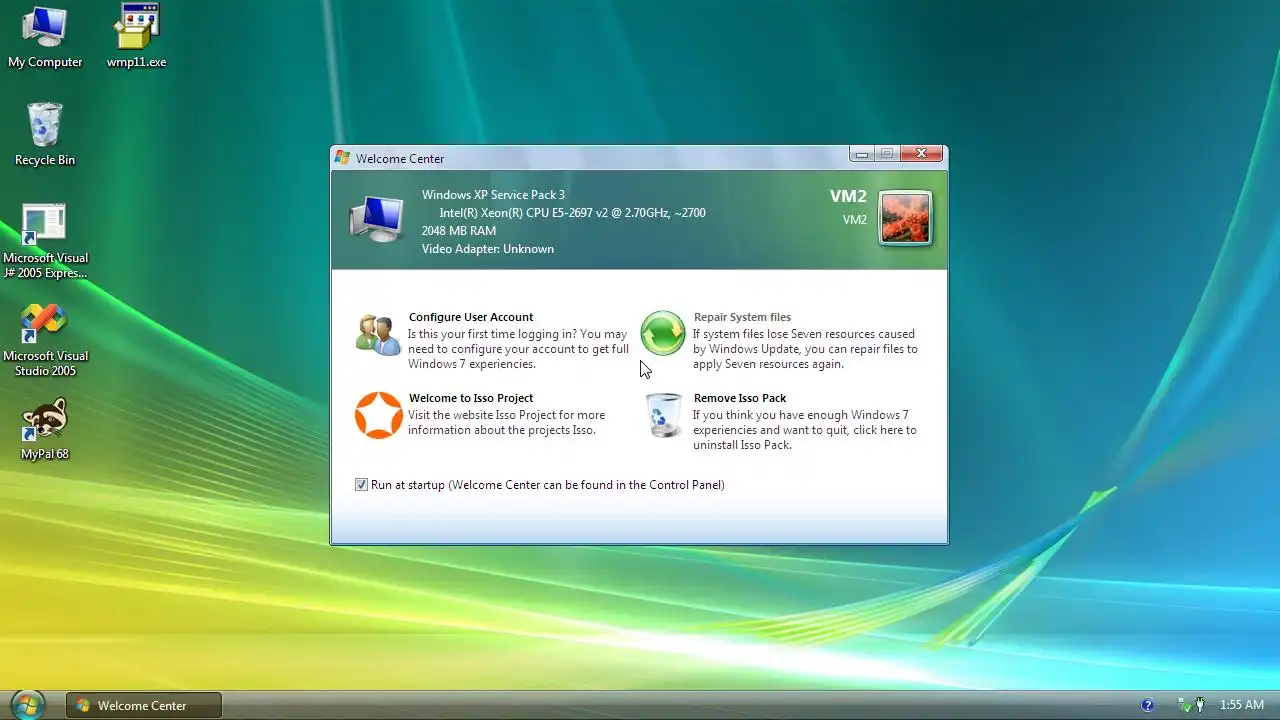Select Microsoft Visual J# 2005 Express shortcut
1280x720 pixels.
pyautogui.click(x=45, y=241)
